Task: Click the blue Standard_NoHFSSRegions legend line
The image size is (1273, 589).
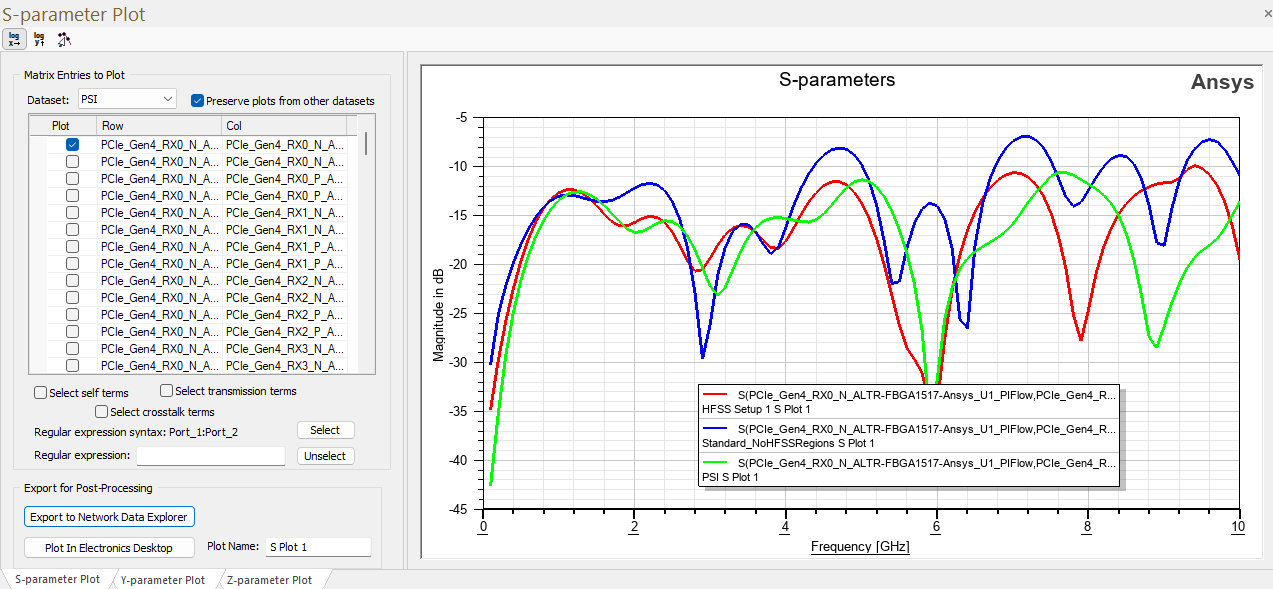Action: pos(714,429)
